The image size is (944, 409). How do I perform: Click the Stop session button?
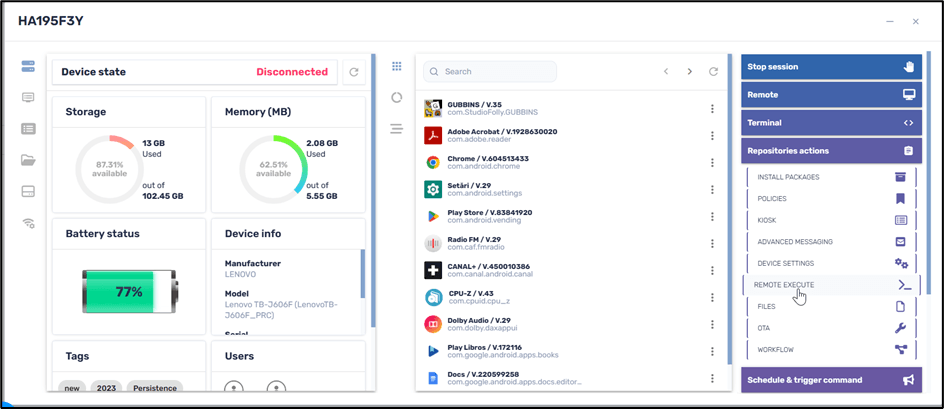(830, 67)
